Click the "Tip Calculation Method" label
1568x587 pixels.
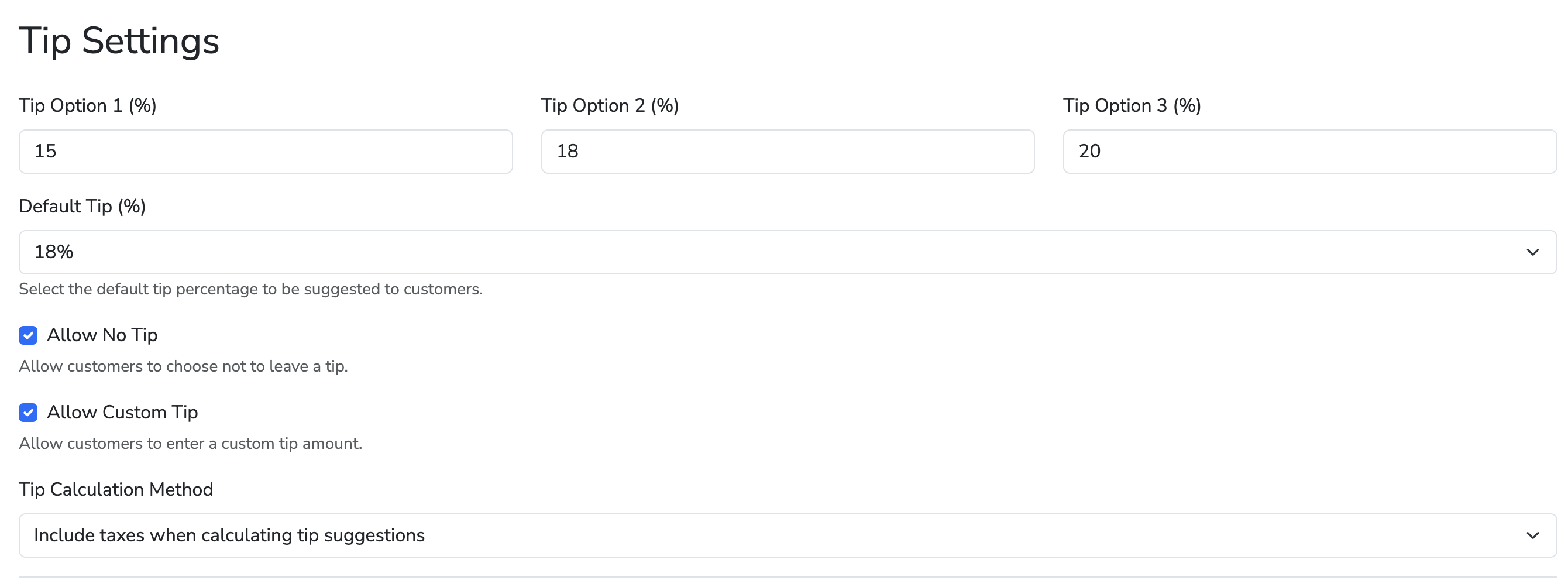116,490
